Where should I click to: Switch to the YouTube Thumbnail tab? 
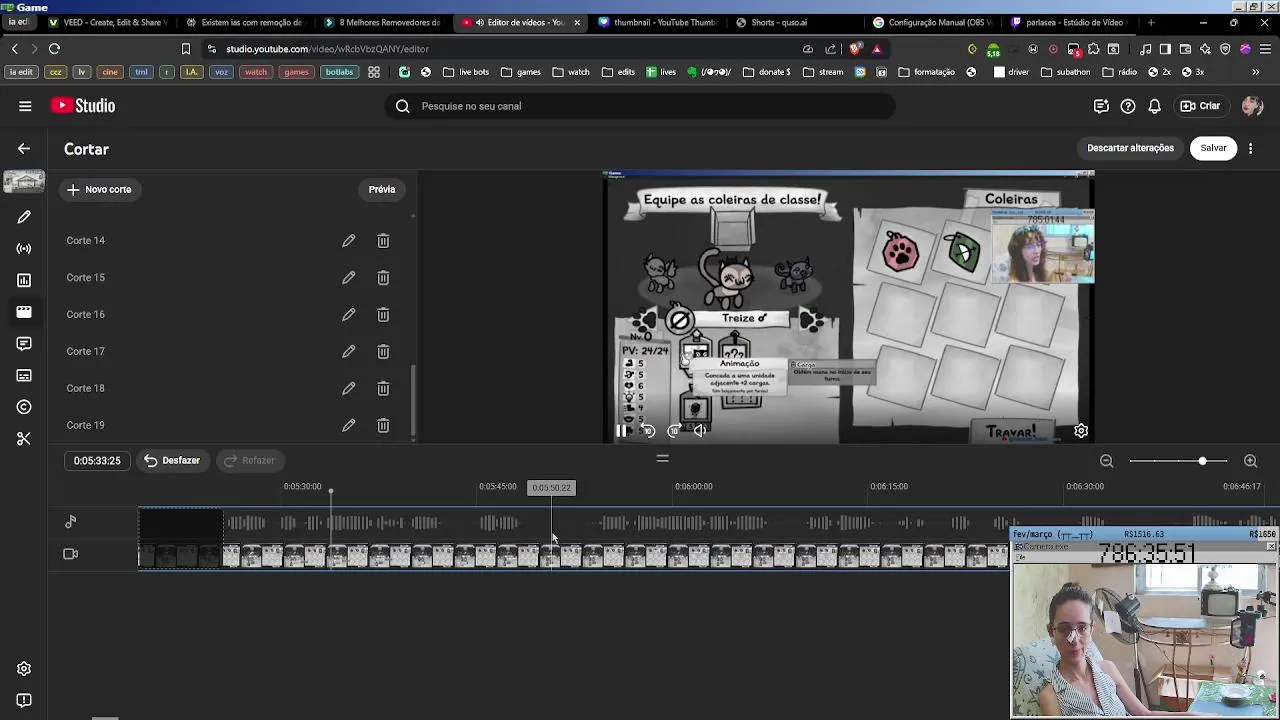[x=658, y=22]
